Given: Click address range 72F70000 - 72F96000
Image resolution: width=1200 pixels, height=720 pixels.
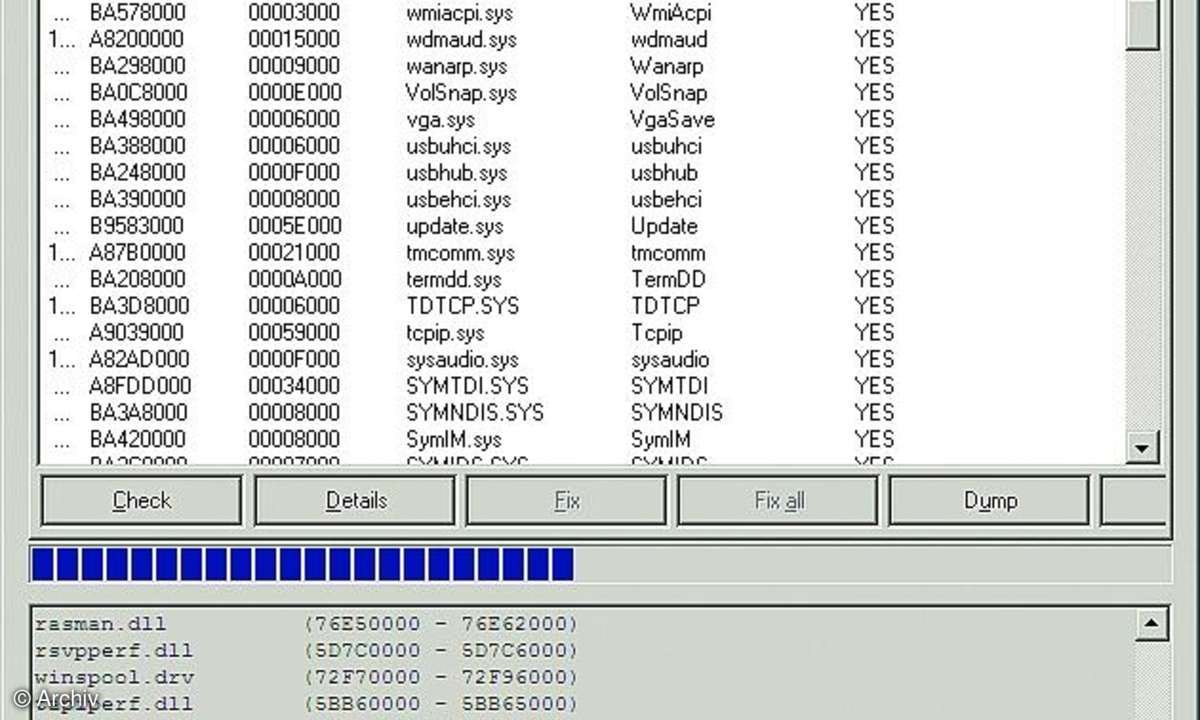Looking at the screenshot, I should [x=440, y=677].
